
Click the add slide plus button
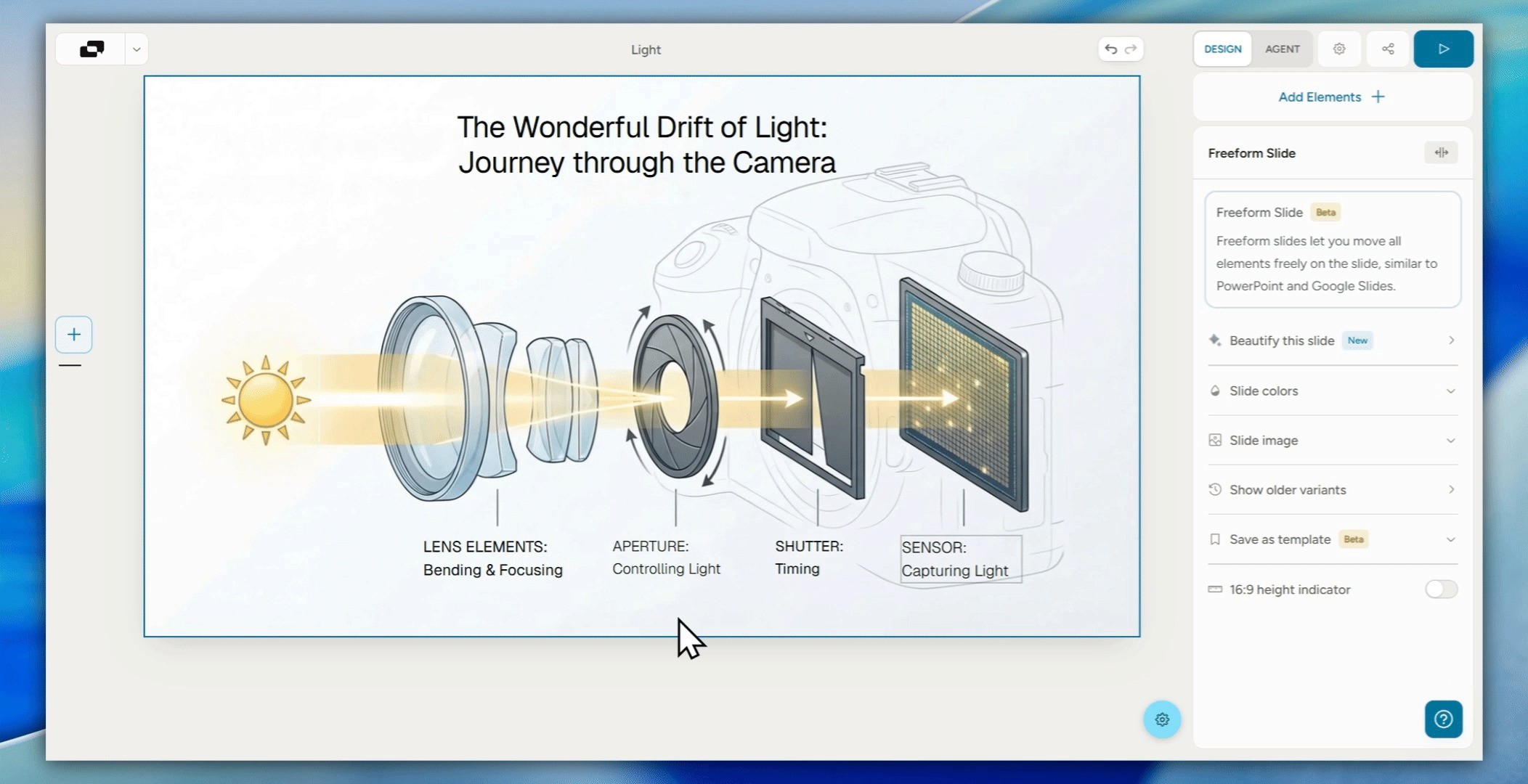pyautogui.click(x=73, y=335)
